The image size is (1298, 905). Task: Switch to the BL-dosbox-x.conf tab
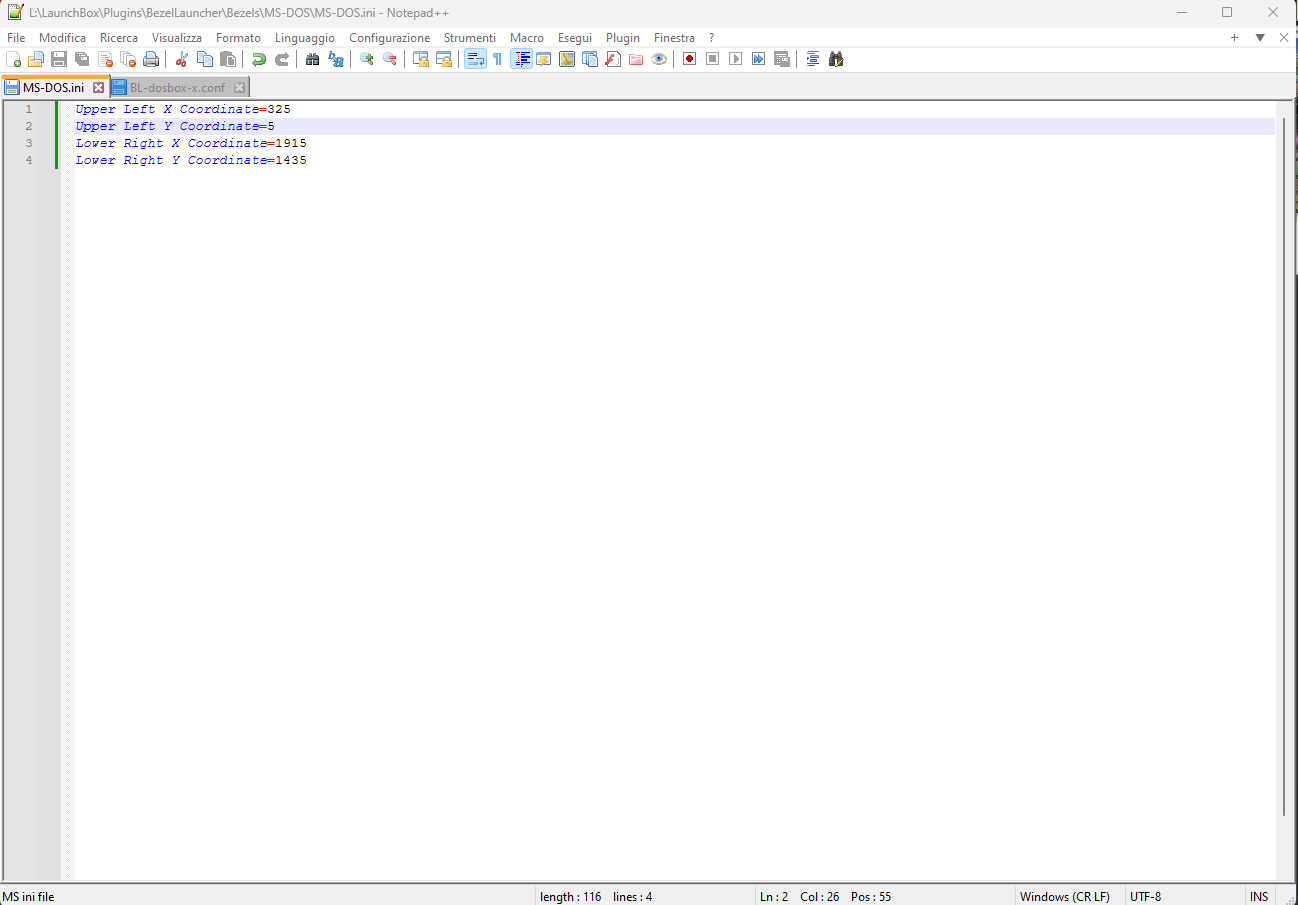pos(177,87)
